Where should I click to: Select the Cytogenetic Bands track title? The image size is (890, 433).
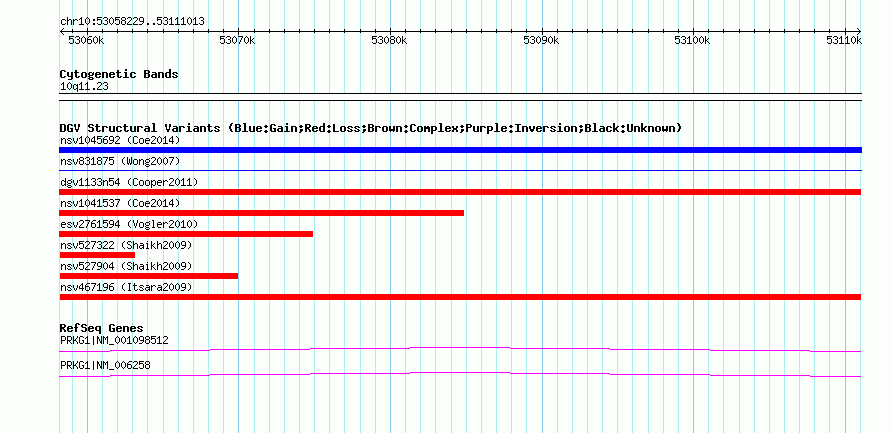tap(119, 74)
